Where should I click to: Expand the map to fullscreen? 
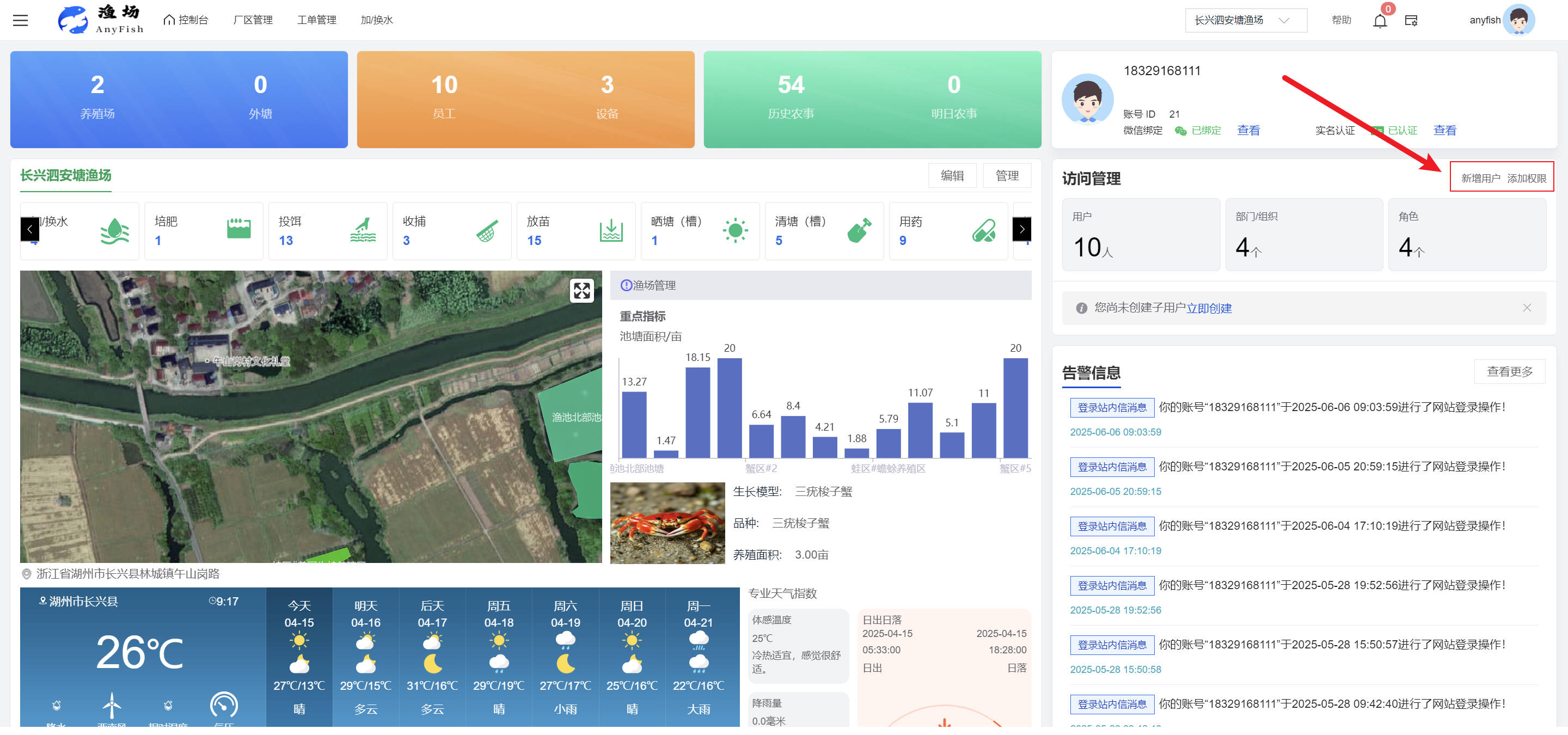(581, 291)
